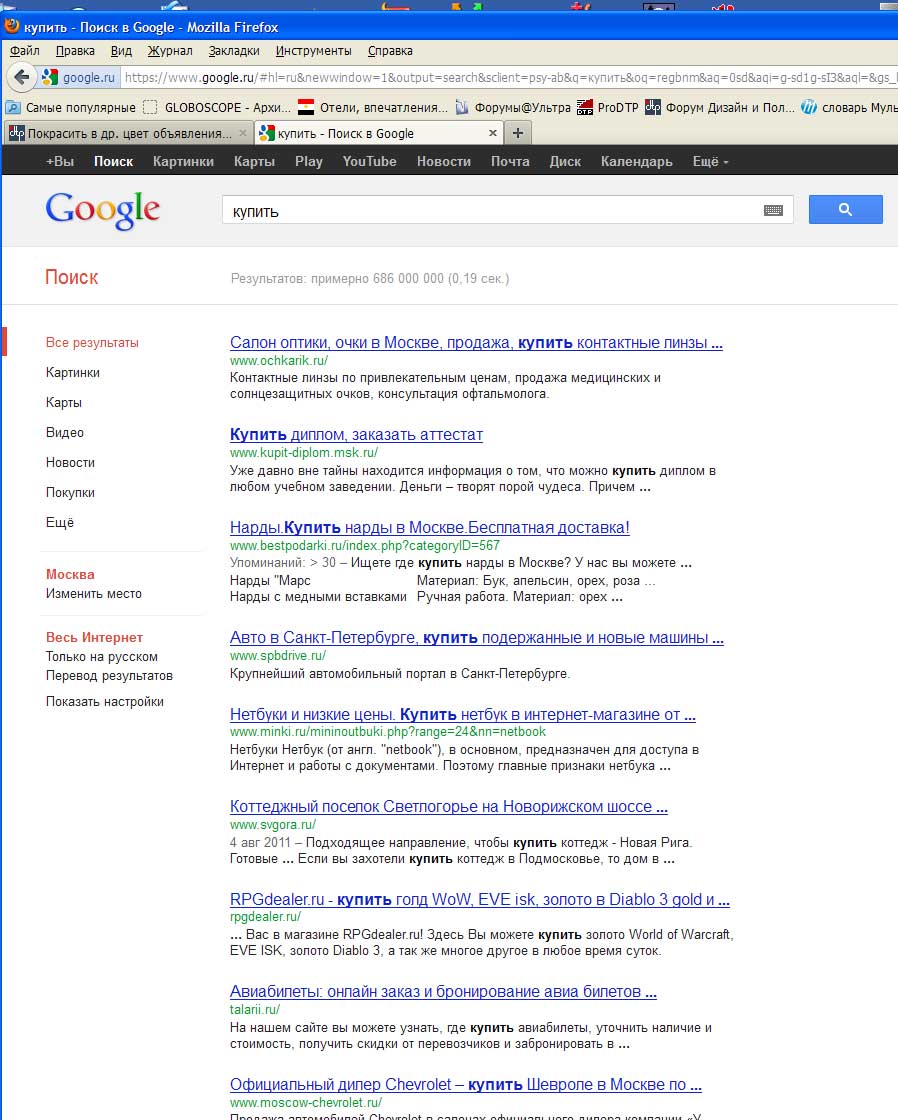Open YouTube in the black Google bar
This screenshot has height=1120, width=898.
click(x=369, y=161)
